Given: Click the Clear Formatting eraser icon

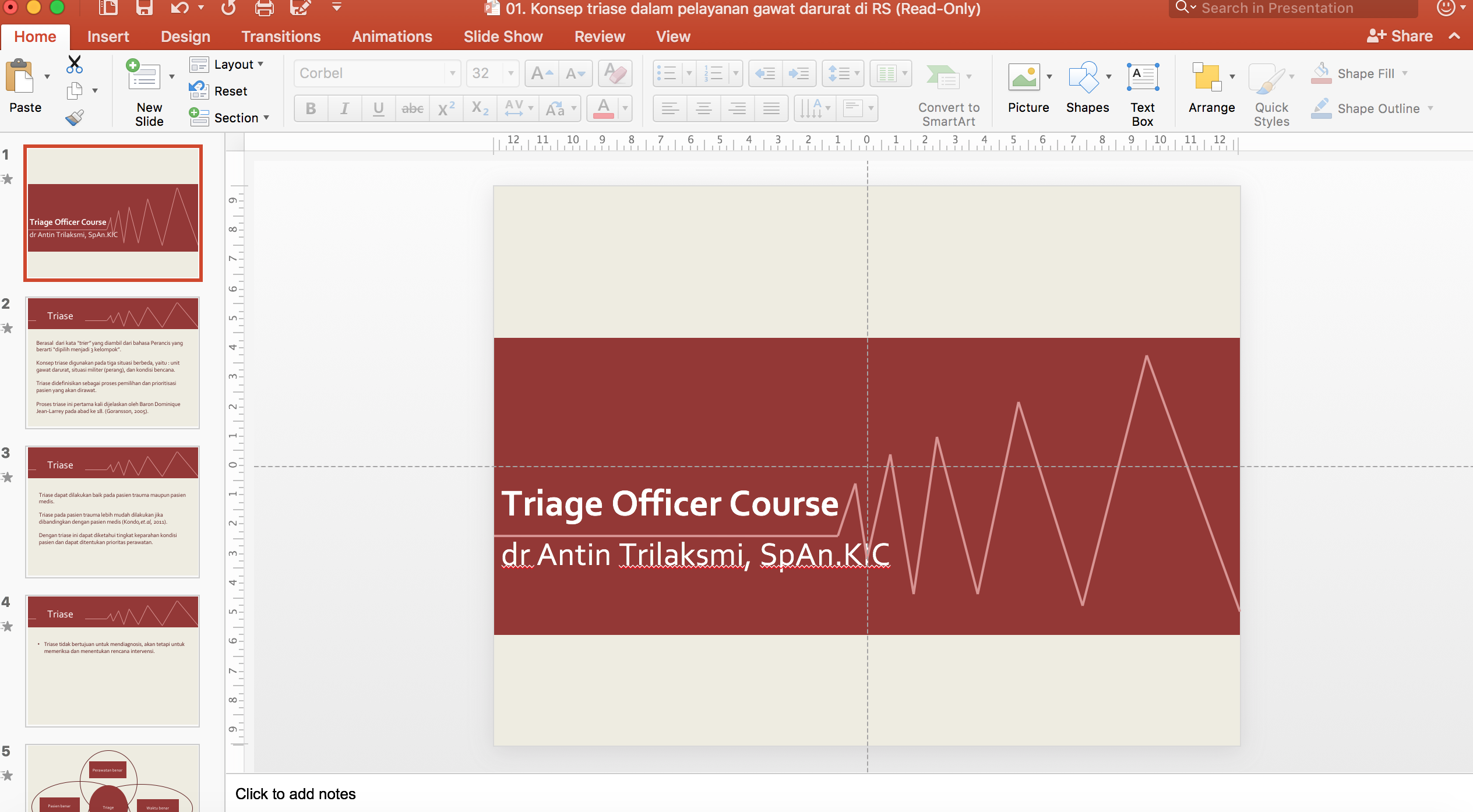Looking at the screenshot, I should coord(615,73).
